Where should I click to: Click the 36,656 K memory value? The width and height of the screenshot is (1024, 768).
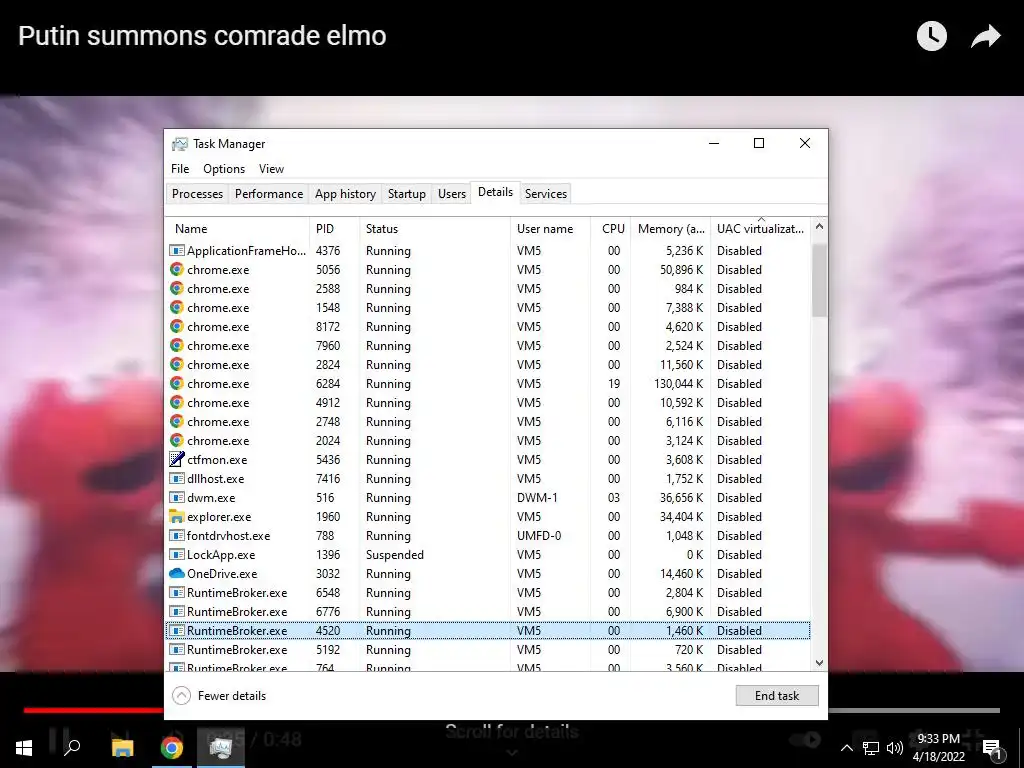[681, 497]
